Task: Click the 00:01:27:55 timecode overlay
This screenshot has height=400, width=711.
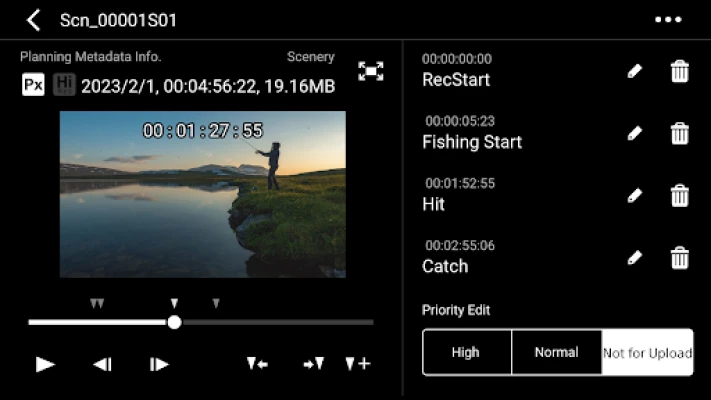Action: [203, 131]
